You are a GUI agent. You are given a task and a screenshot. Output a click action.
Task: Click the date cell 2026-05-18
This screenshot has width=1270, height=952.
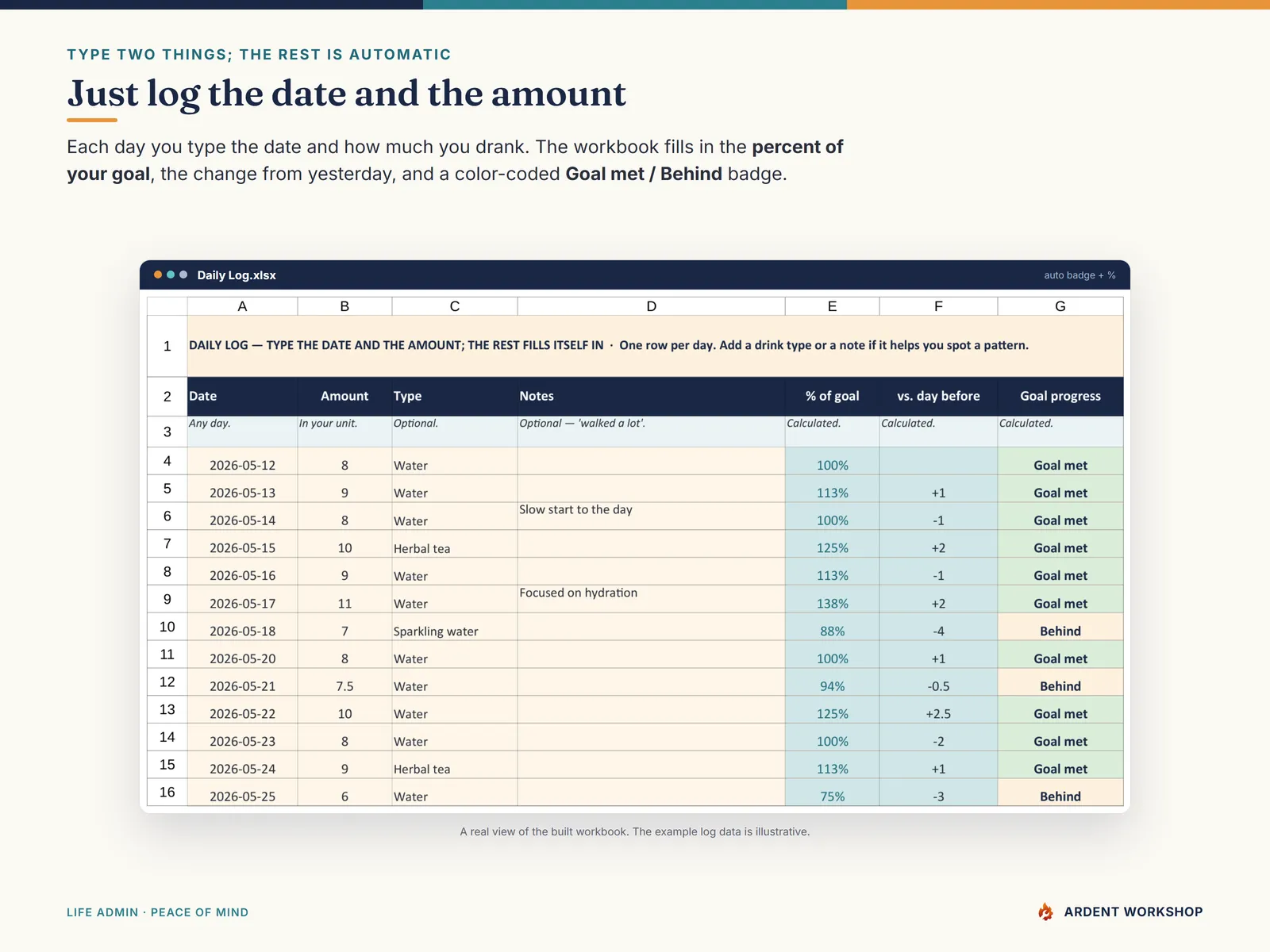pyautogui.click(x=242, y=627)
